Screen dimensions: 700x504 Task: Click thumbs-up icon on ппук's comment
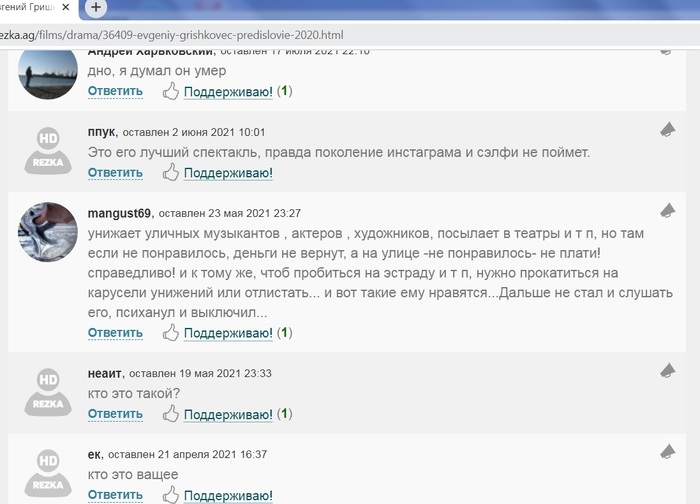[171, 172]
